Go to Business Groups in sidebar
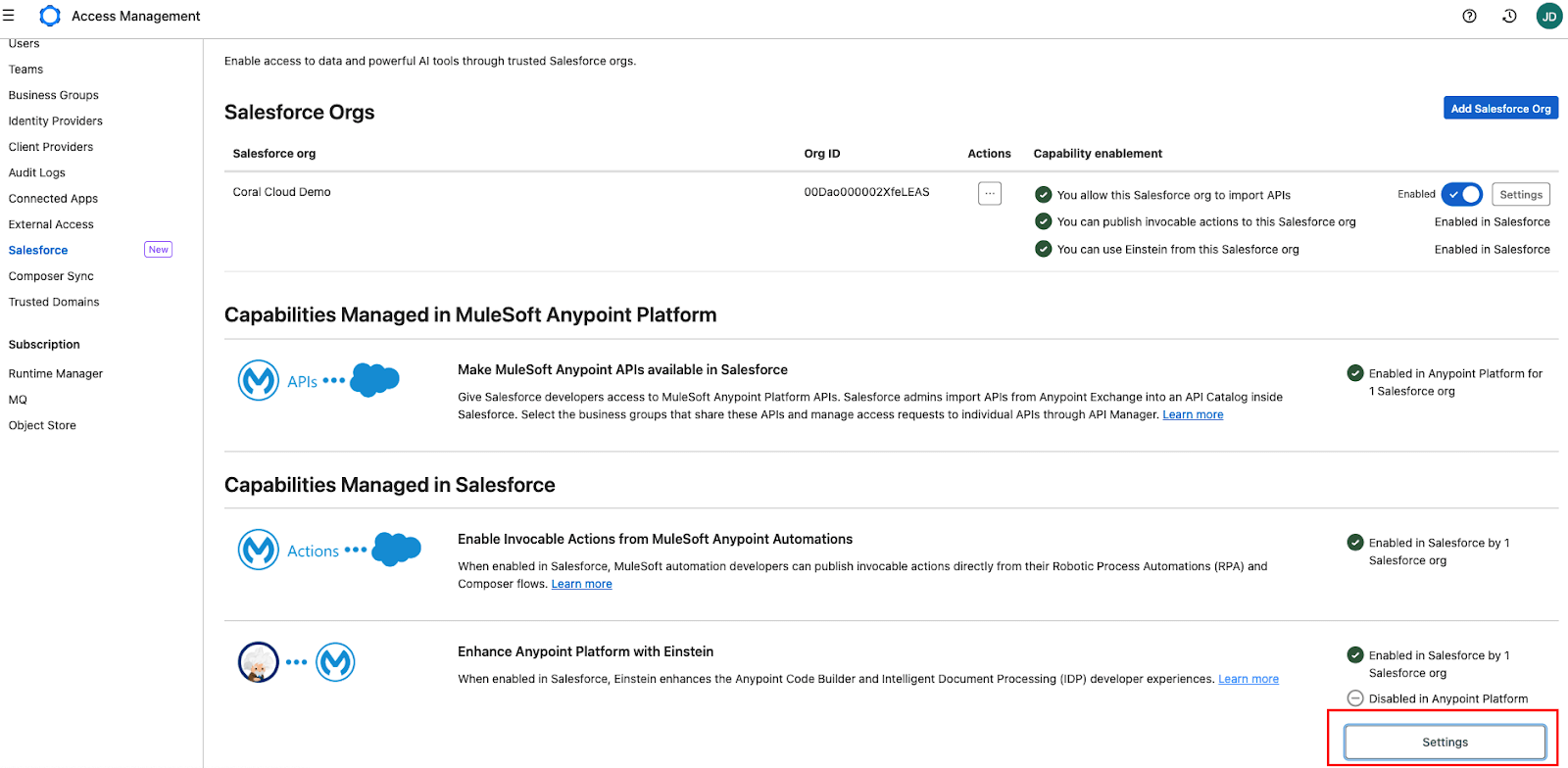 pyautogui.click(x=54, y=95)
